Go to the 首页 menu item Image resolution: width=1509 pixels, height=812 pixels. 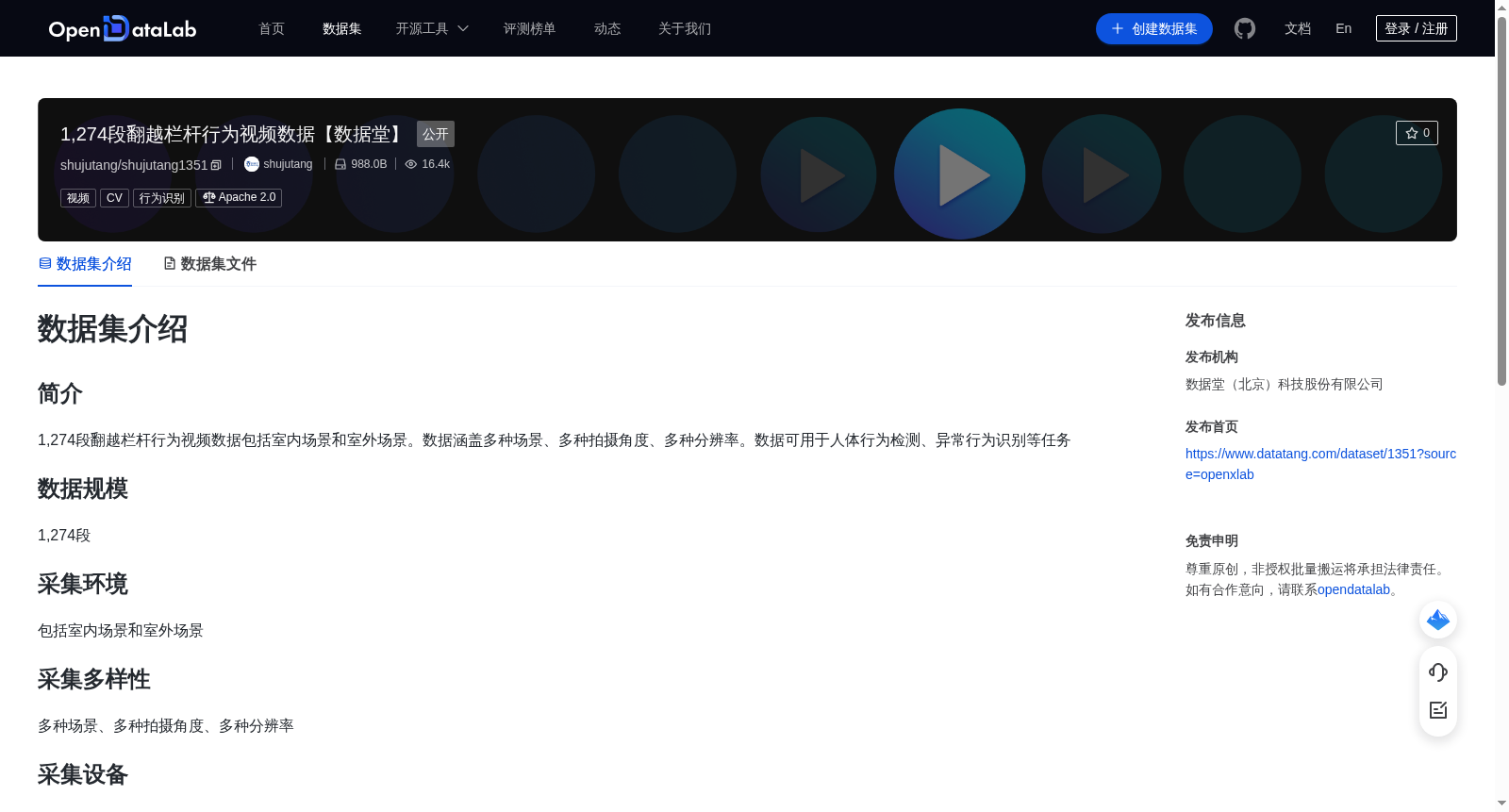coord(272,28)
